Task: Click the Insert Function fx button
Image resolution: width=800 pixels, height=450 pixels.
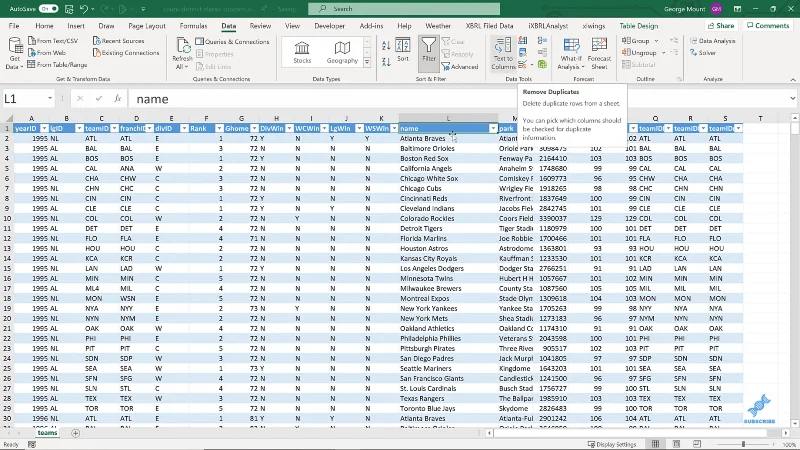Action: pos(117,98)
